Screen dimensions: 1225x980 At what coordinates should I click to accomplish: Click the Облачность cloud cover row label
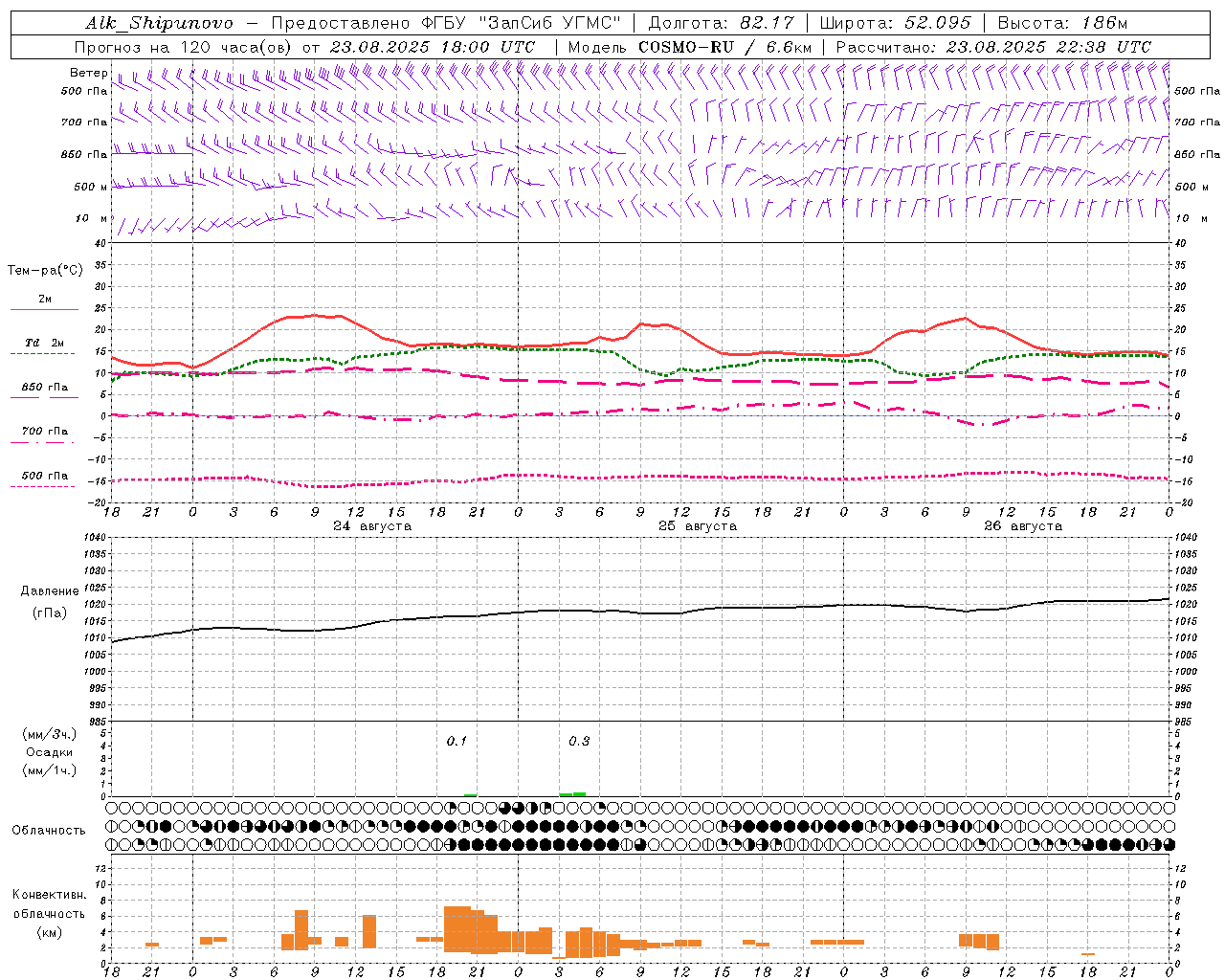[x=49, y=831]
